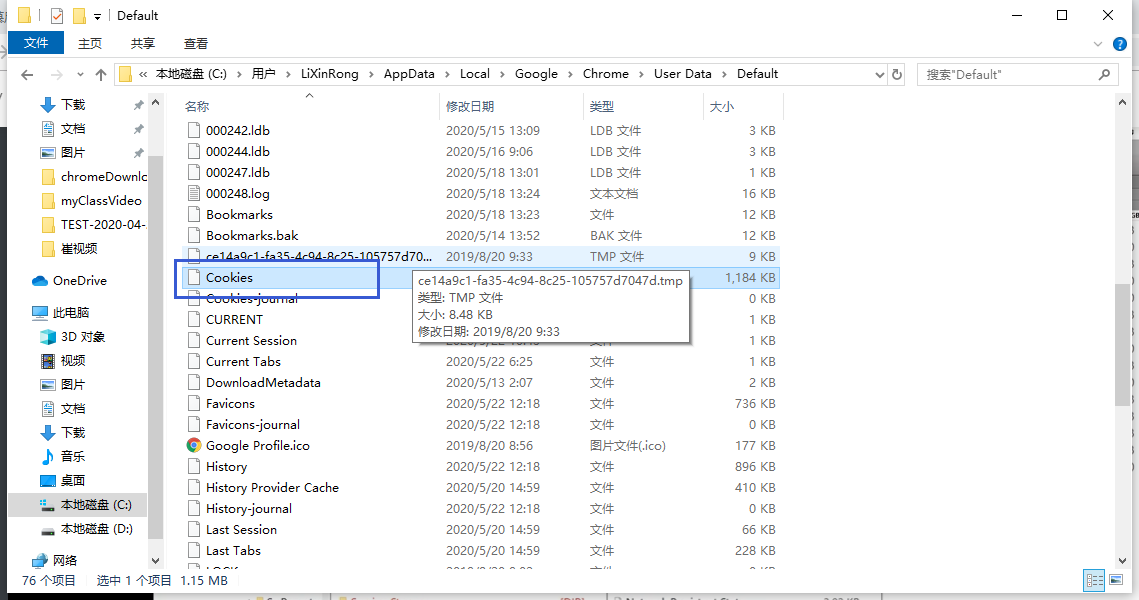1139x600 pixels.
Task: Open the recent locations dropdown arrow
Action: coord(80,74)
